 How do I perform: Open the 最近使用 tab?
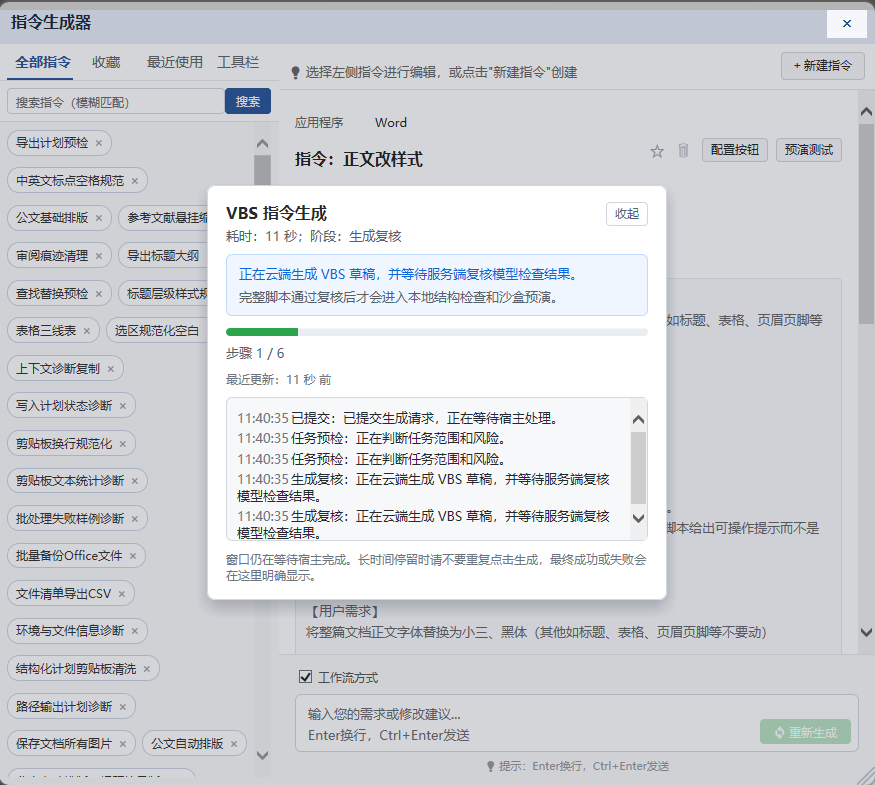175,62
